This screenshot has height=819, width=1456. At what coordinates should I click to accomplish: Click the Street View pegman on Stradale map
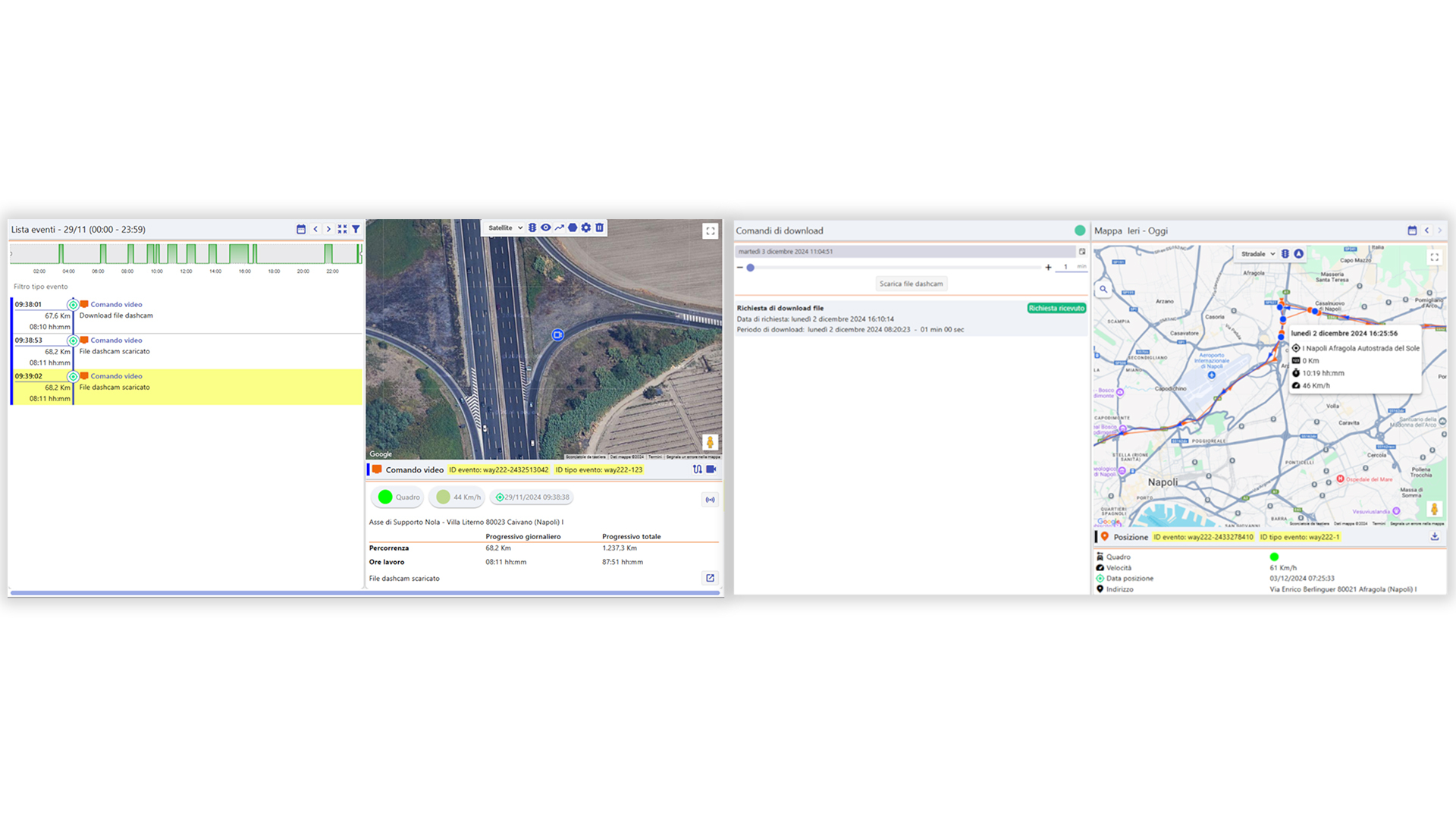[x=1434, y=509]
